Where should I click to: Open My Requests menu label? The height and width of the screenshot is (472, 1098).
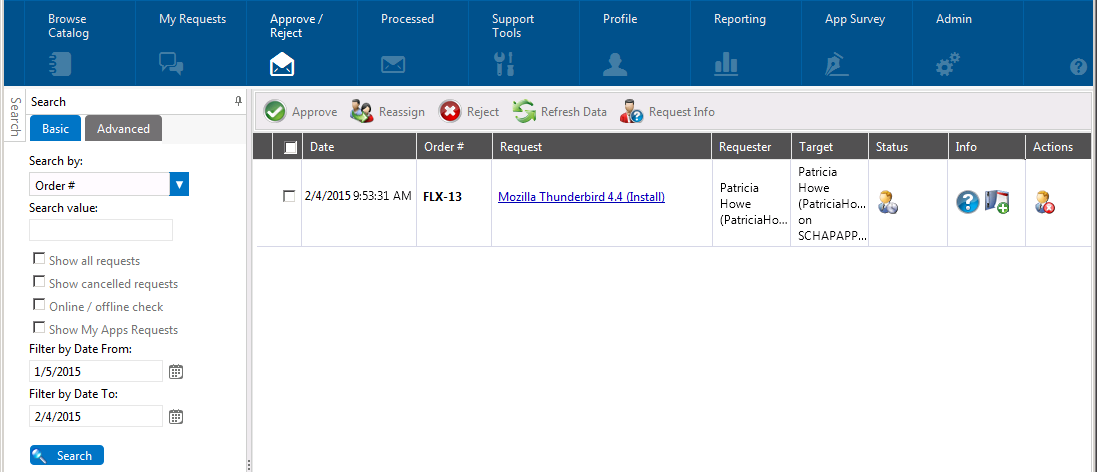193,19
